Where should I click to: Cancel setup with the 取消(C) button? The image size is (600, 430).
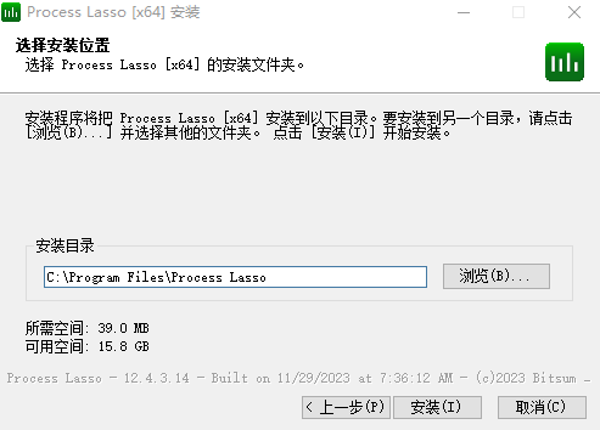[542, 407]
